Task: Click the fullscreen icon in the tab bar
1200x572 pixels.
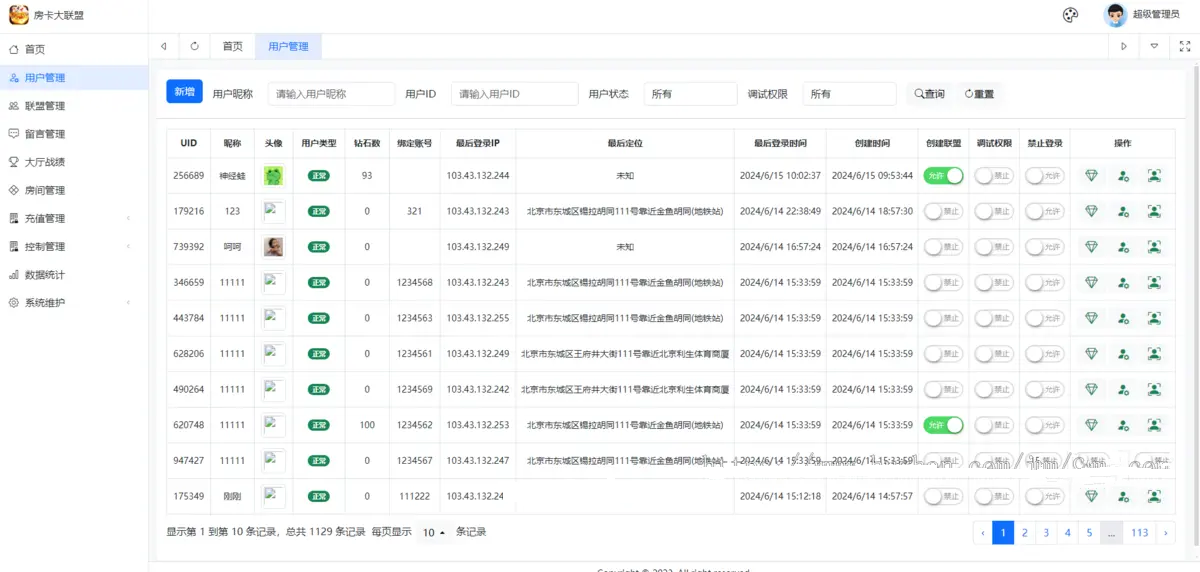Action: [1185, 46]
